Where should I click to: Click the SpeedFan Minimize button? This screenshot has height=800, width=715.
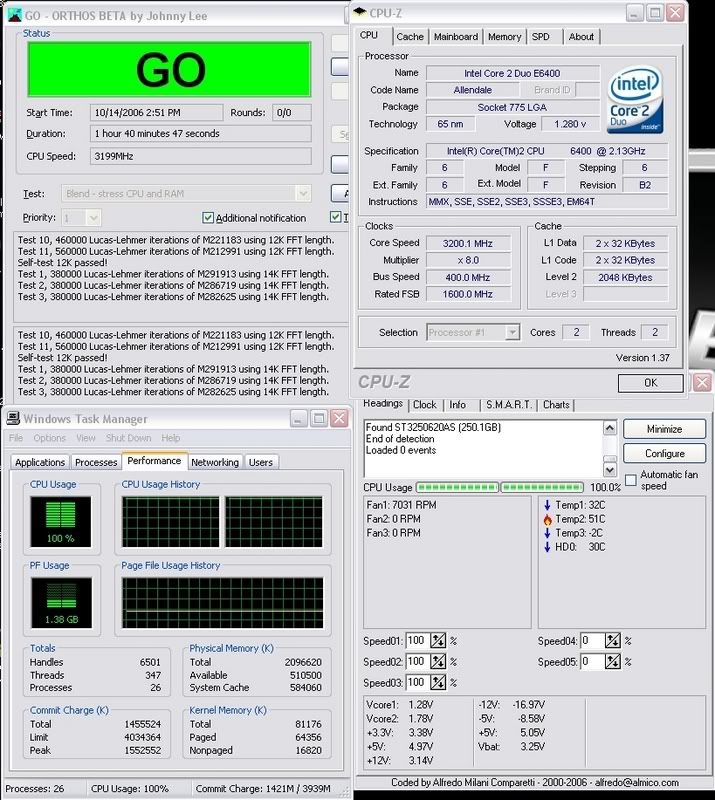click(x=664, y=429)
